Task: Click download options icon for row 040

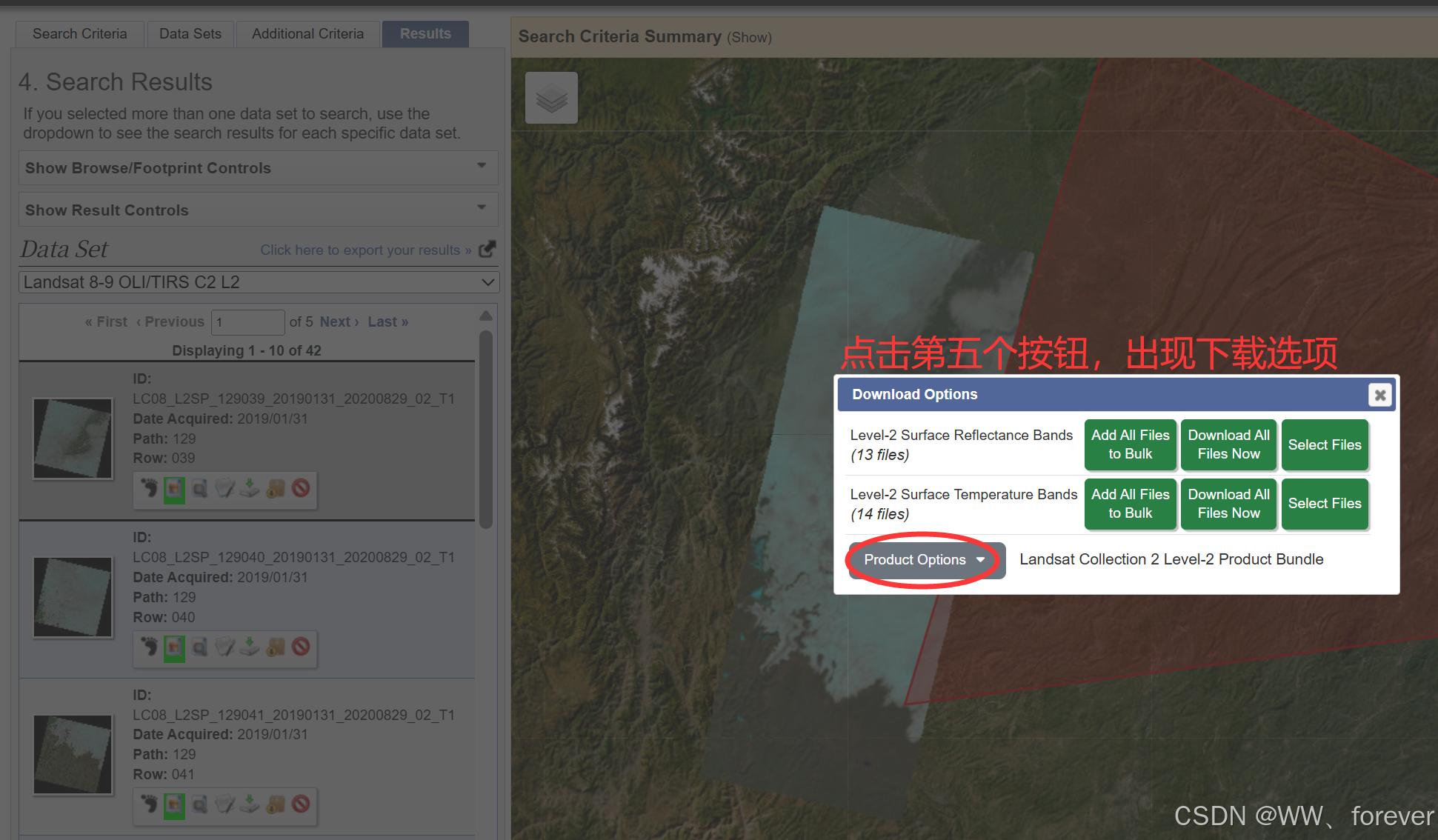Action: pyautogui.click(x=250, y=647)
